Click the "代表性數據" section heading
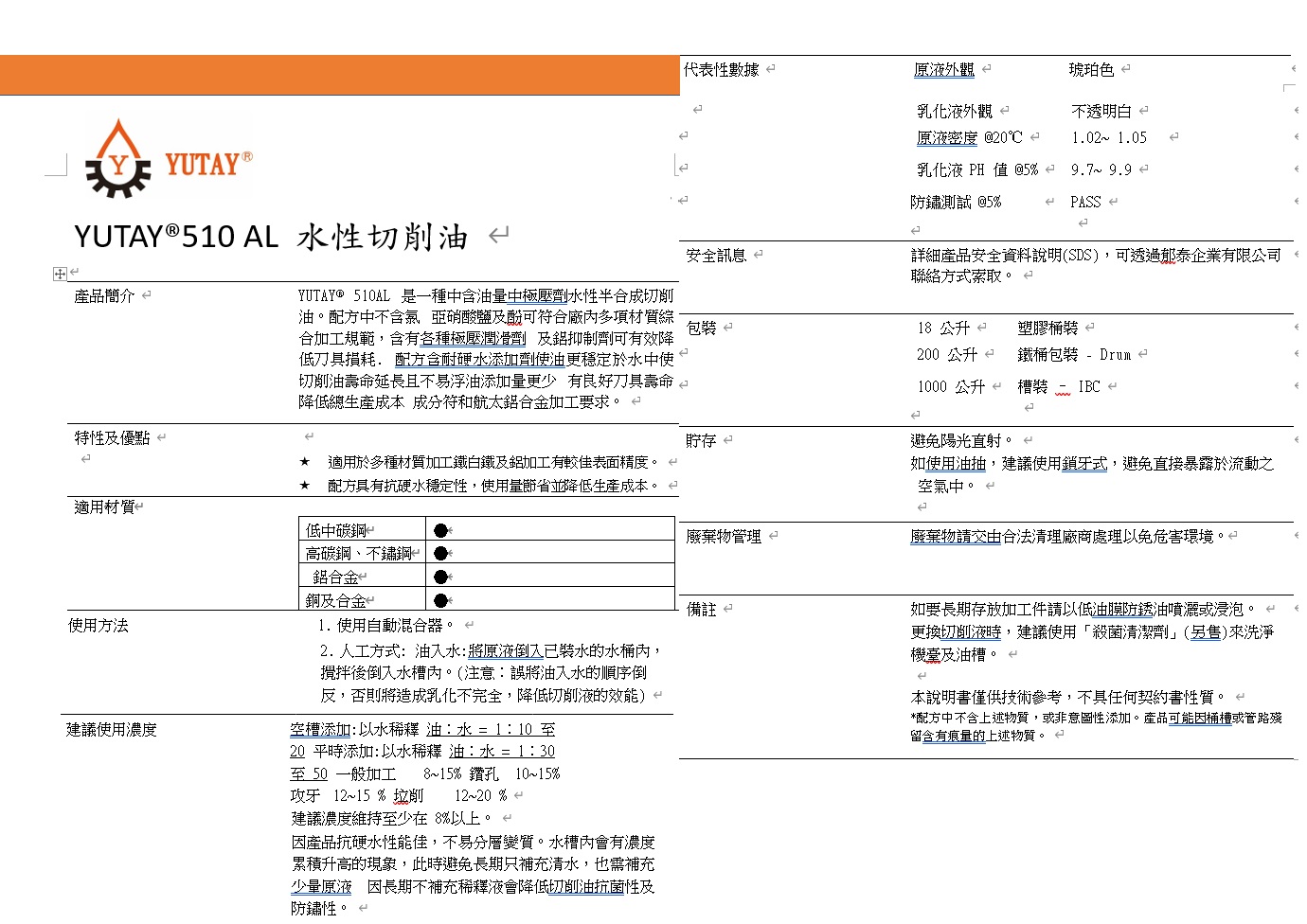 click(722, 69)
